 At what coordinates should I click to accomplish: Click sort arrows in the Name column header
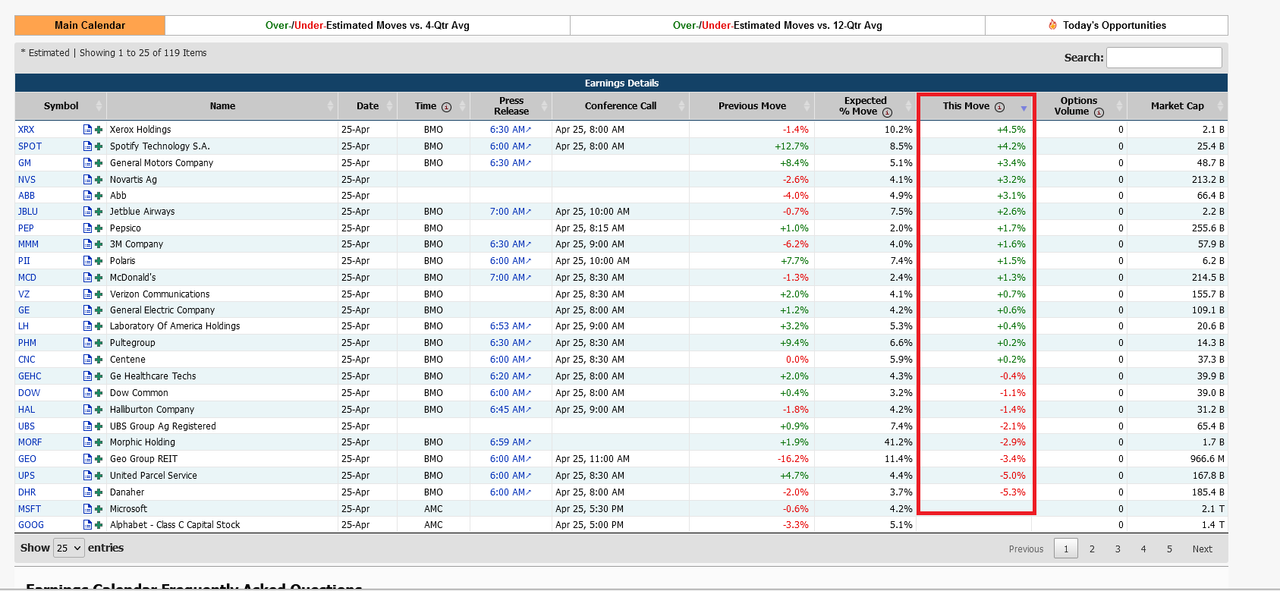point(330,106)
